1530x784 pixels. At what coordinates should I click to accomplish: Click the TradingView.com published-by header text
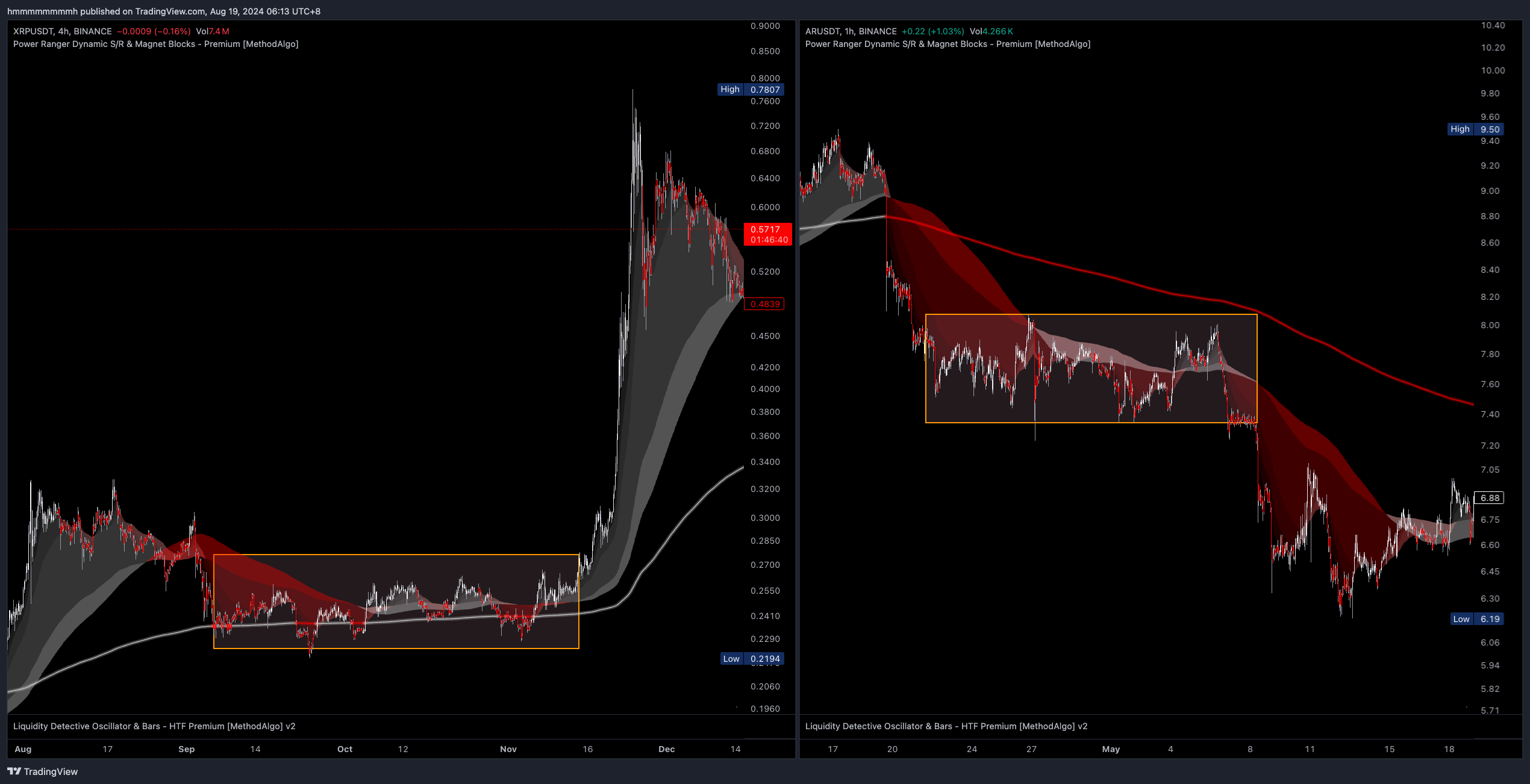click(x=164, y=11)
